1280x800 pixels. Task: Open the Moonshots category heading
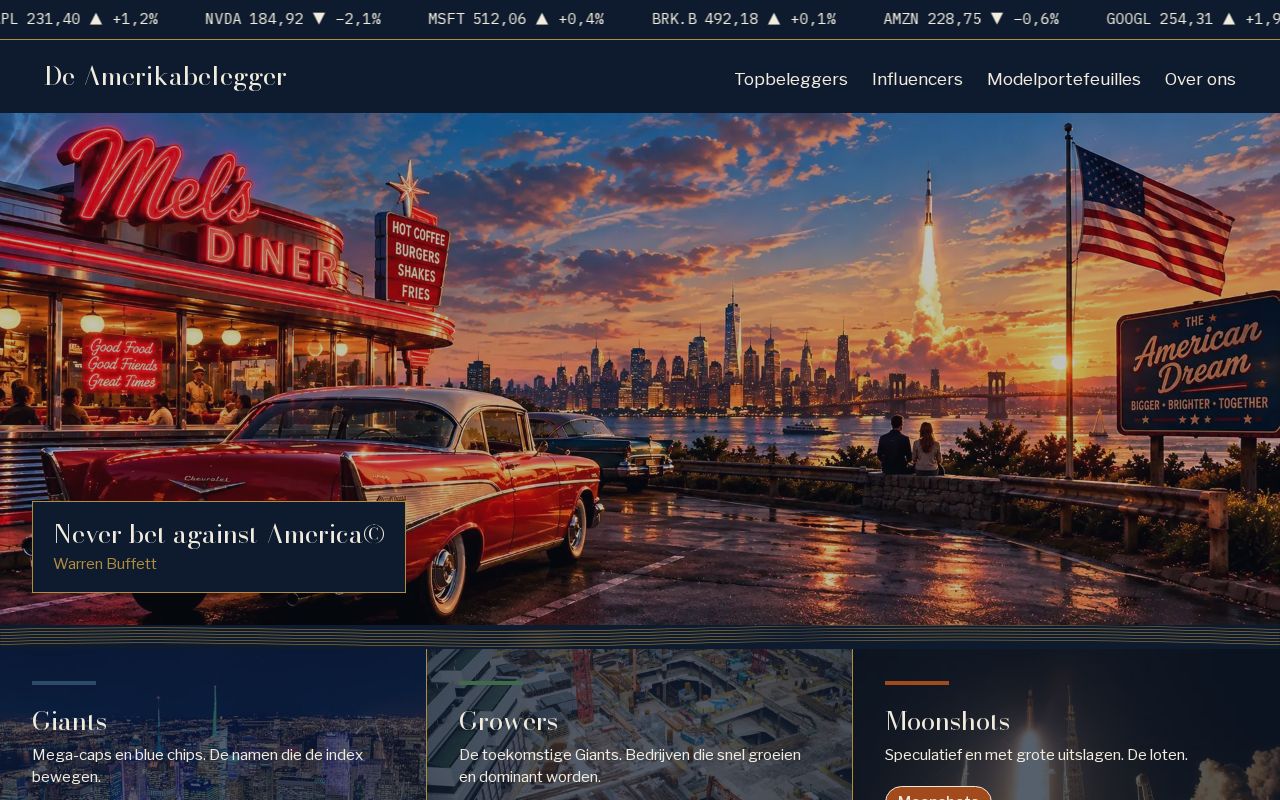click(x=947, y=721)
